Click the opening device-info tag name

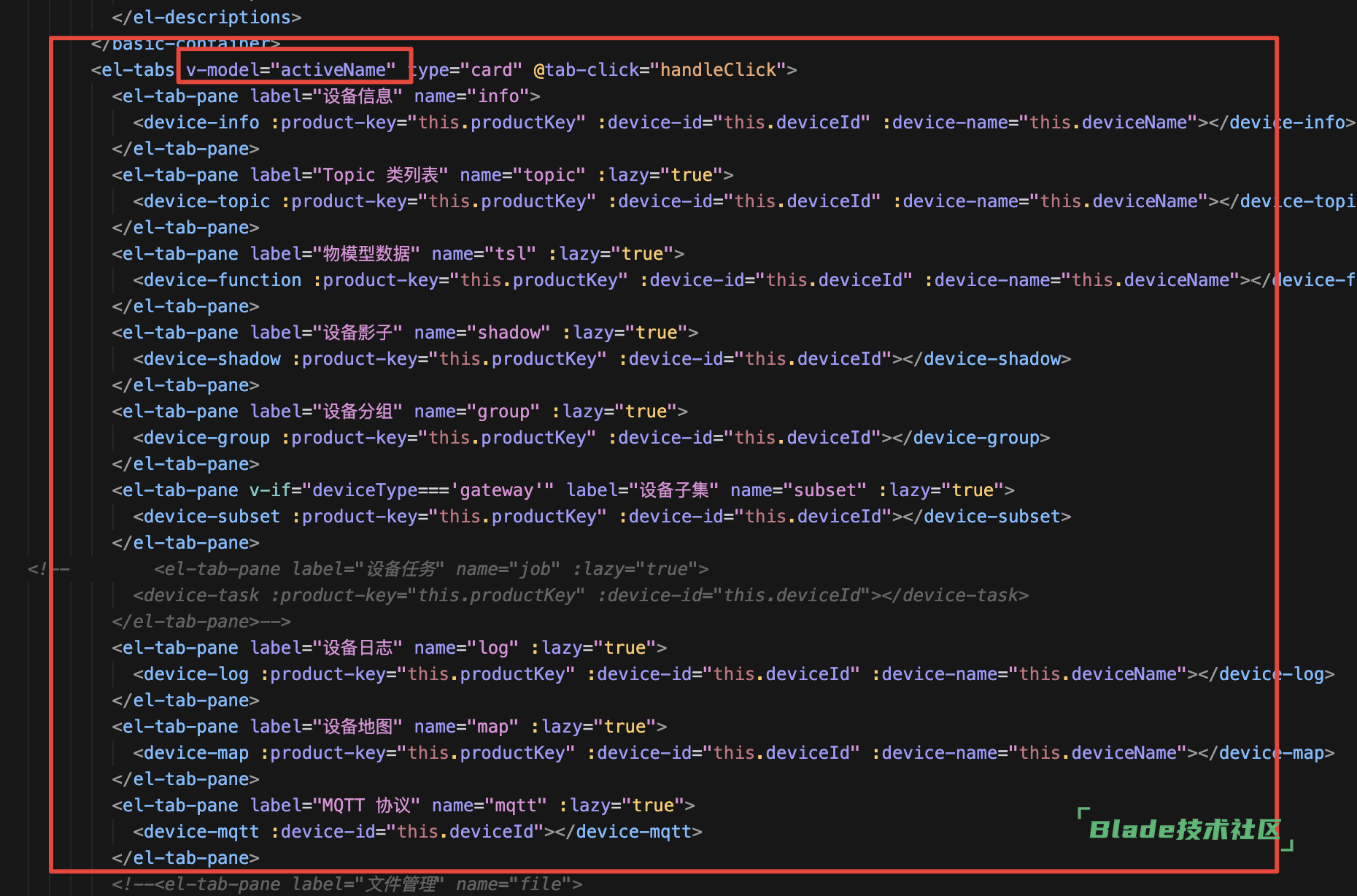(x=201, y=123)
